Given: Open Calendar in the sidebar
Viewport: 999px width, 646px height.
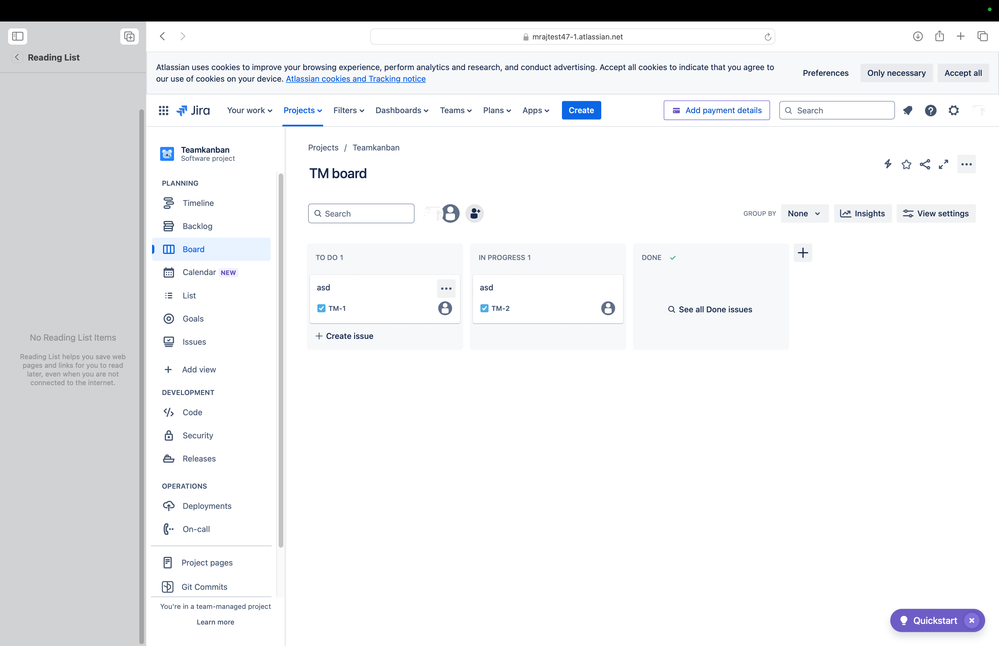Looking at the screenshot, I should (211, 273).
